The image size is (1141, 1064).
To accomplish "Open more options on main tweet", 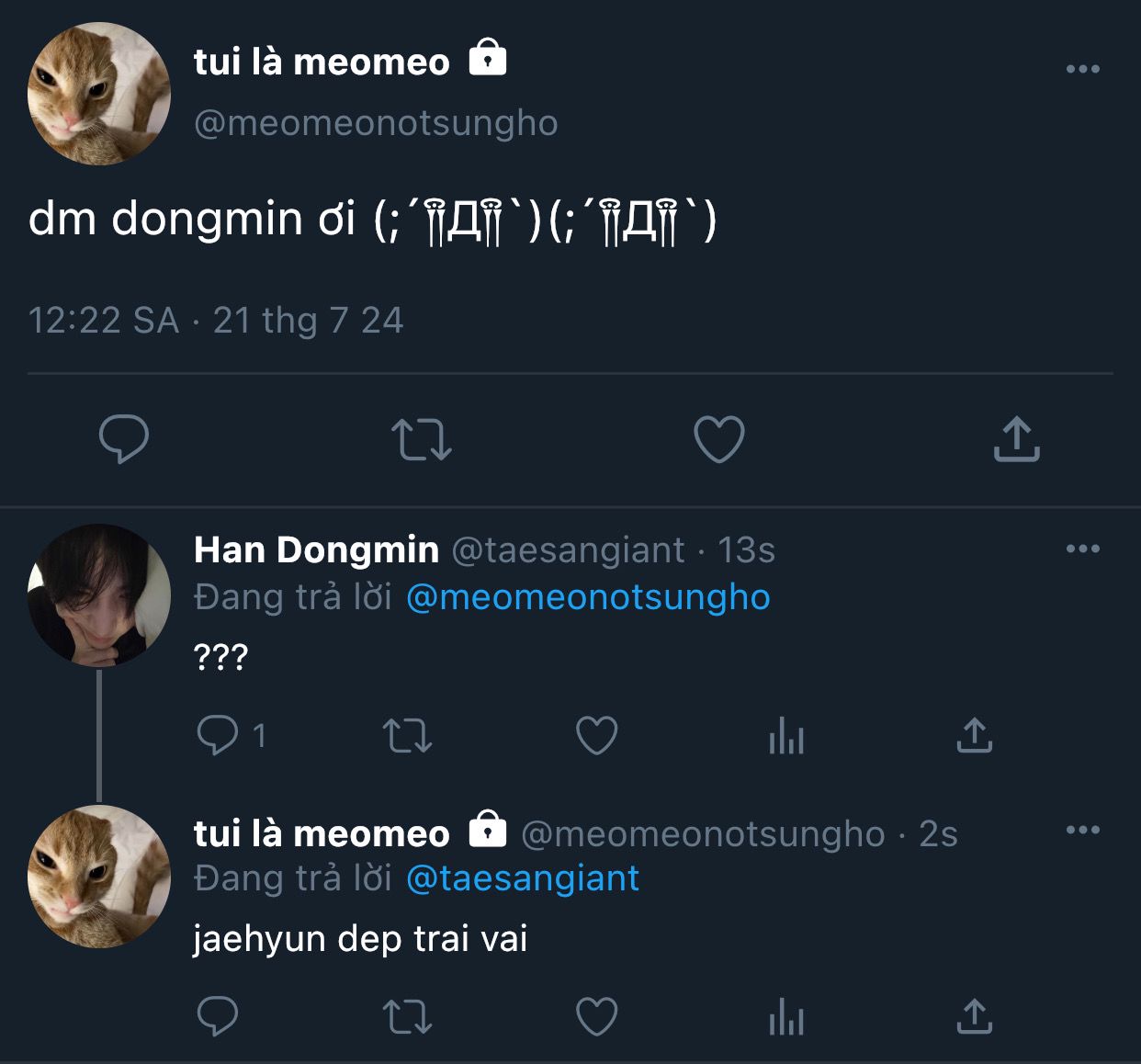I will (x=1082, y=69).
